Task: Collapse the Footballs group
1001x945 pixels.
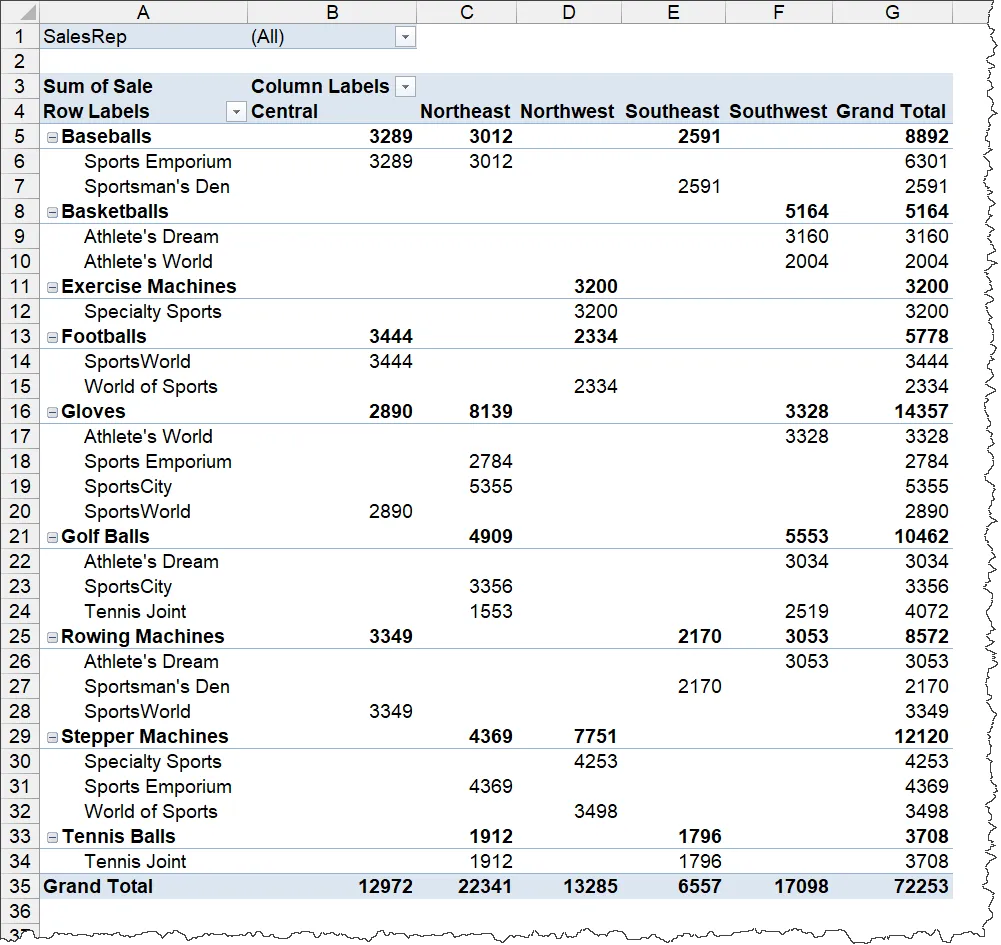Action: point(52,337)
